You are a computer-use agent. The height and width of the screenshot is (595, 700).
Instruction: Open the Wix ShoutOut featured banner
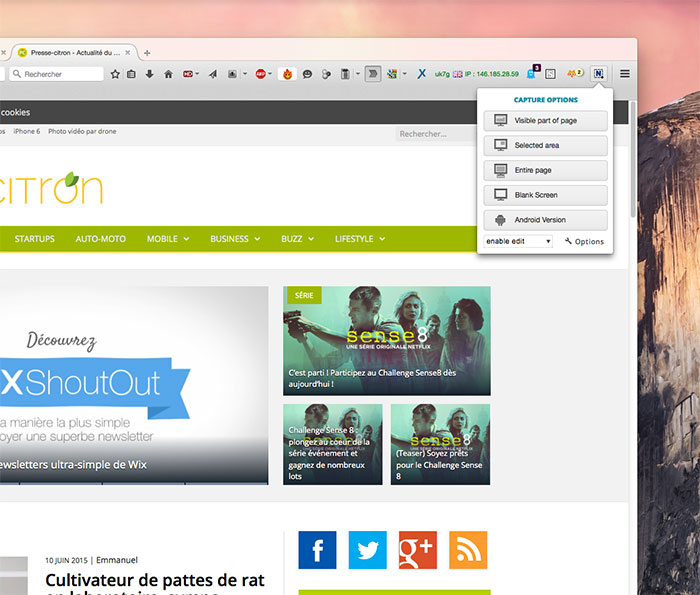tap(134, 385)
